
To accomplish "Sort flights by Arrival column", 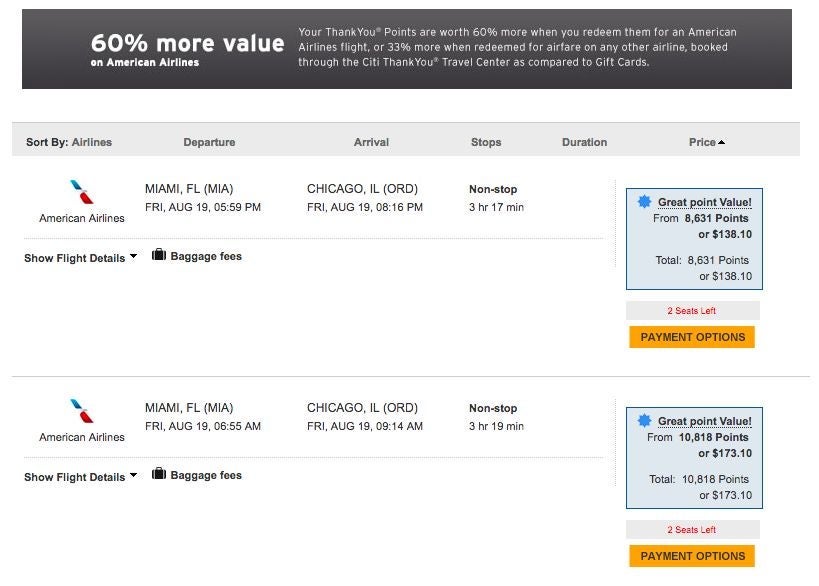I will [x=371, y=142].
